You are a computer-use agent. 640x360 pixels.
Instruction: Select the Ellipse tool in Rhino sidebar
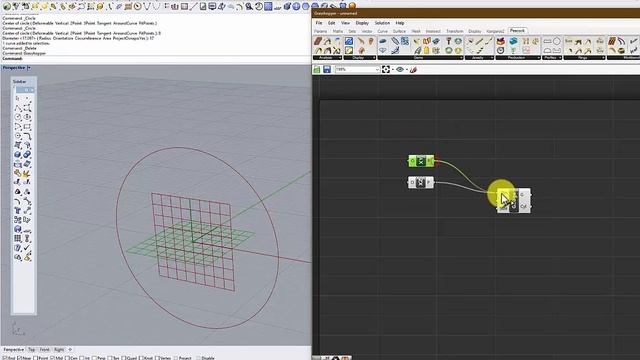27,117
